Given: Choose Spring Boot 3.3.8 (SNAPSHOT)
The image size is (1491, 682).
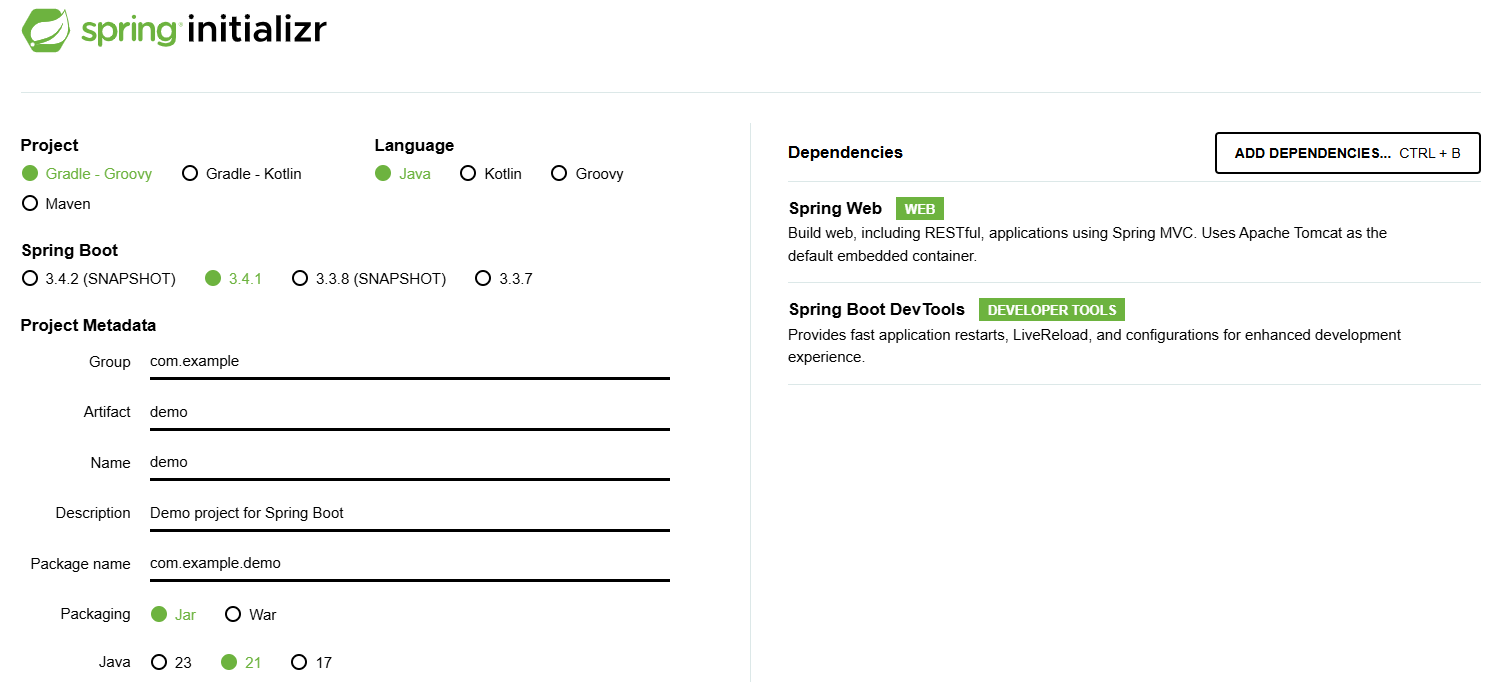Looking at the screenshot, I should point(369,279).
